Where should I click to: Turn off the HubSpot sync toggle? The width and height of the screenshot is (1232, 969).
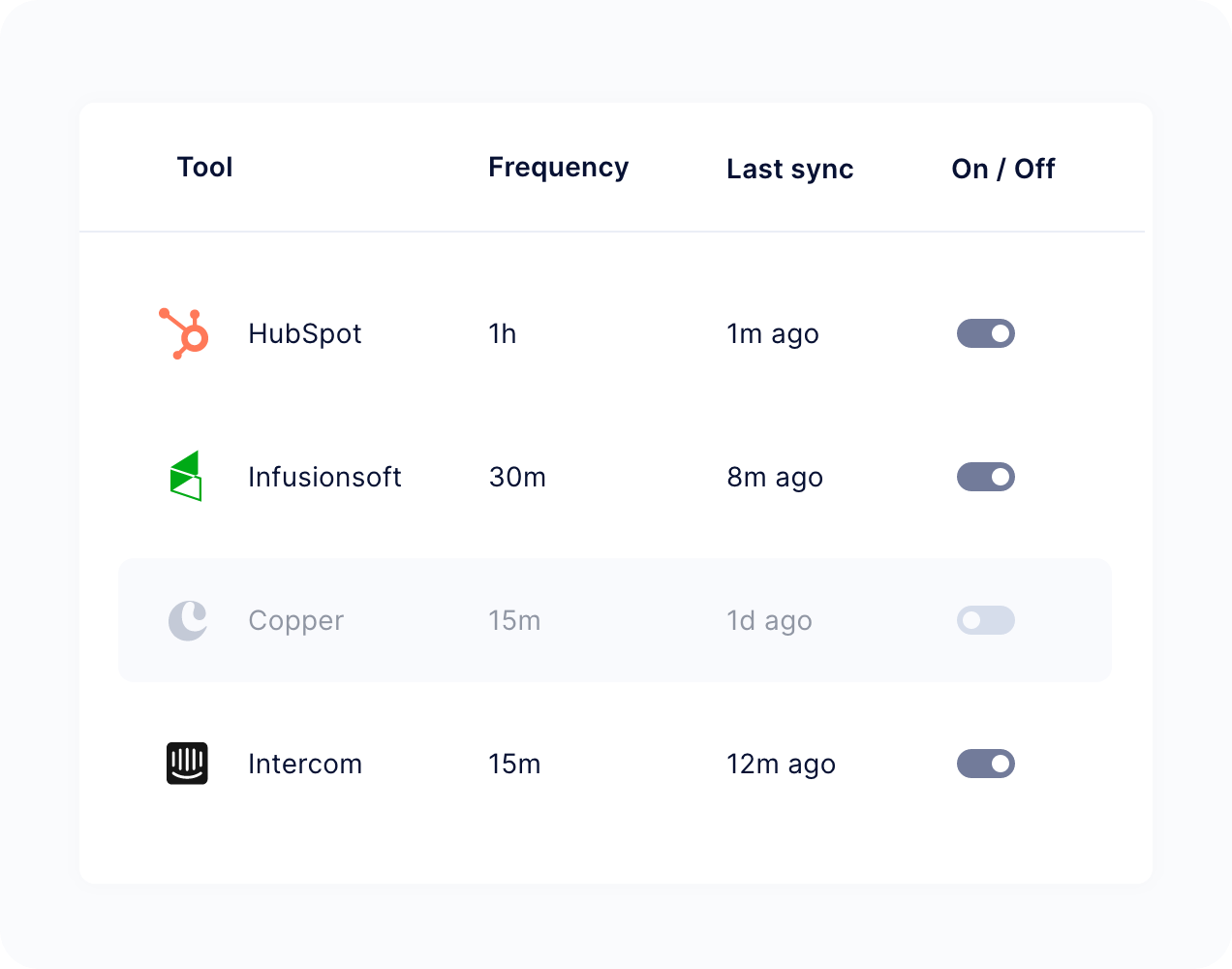coord(986,333)
